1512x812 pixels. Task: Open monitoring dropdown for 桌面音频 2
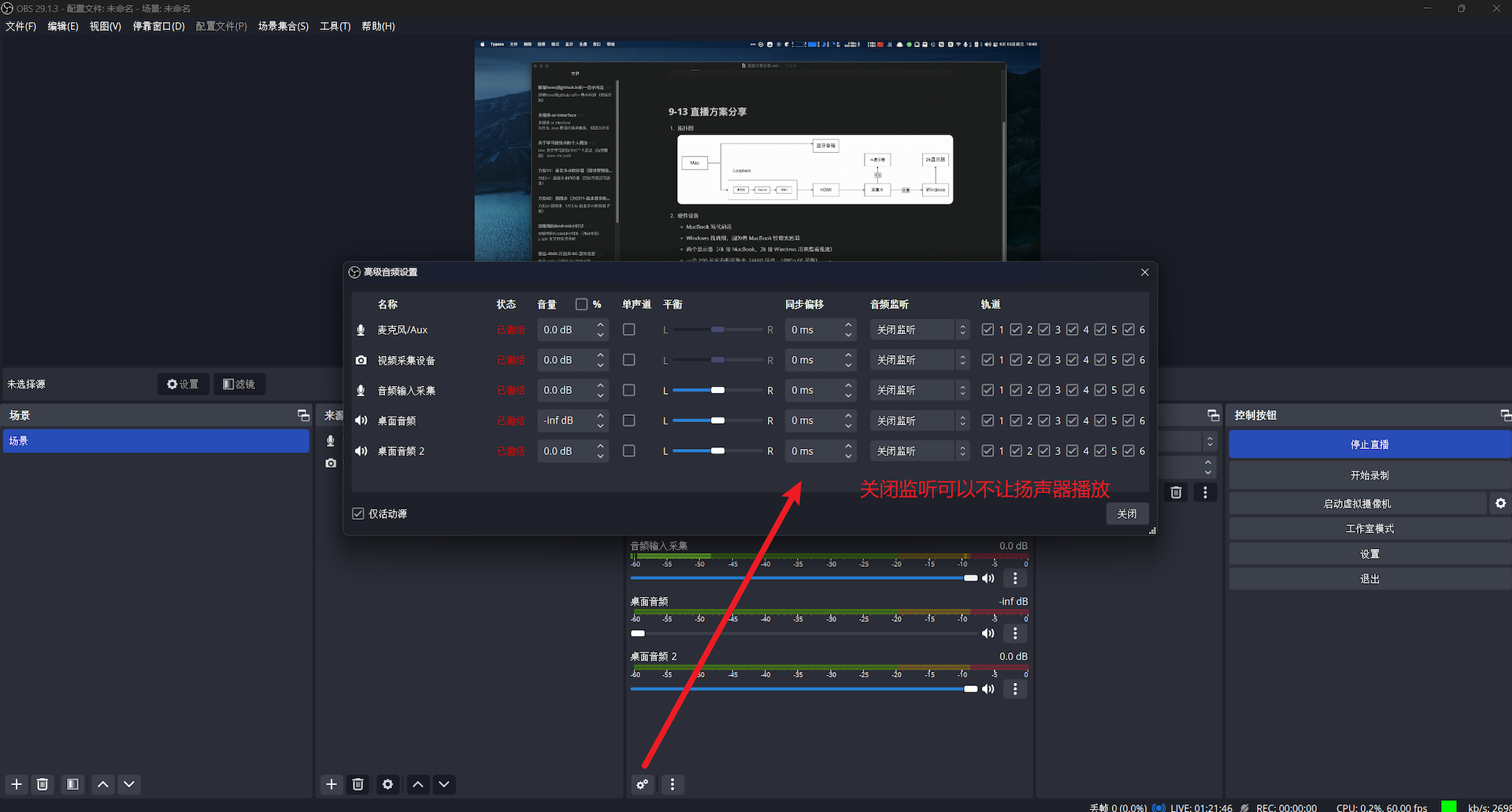919,450
